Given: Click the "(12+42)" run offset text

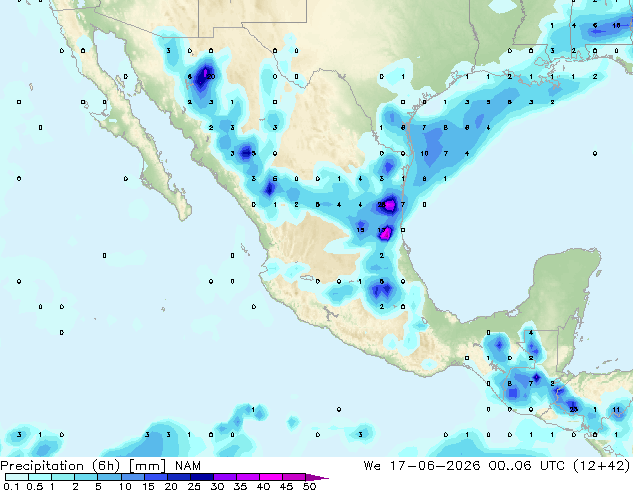Looking at the screenshot, I should 602,466.
